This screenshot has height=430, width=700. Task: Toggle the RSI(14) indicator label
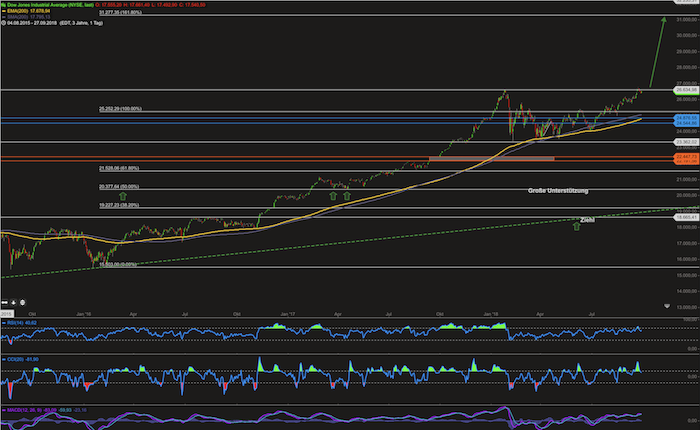coord(20,323)
